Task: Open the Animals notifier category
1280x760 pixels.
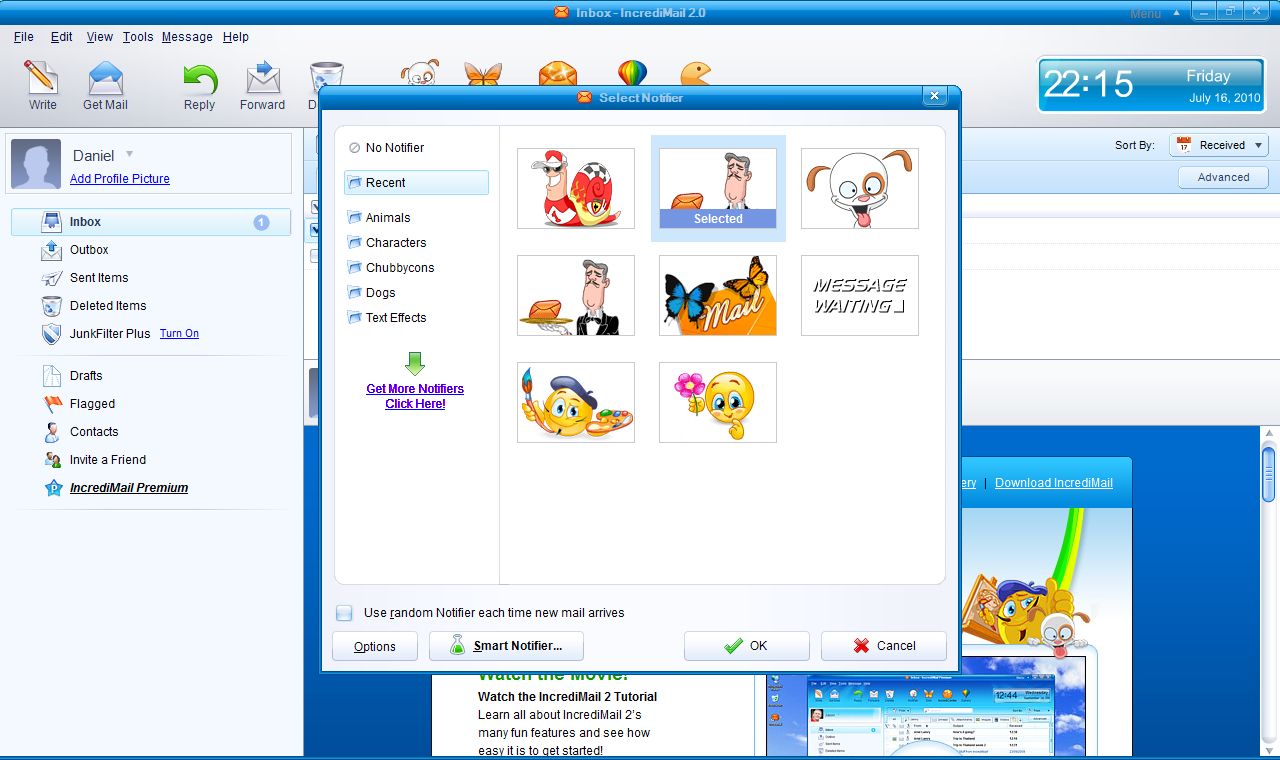Action: [379, 217]
